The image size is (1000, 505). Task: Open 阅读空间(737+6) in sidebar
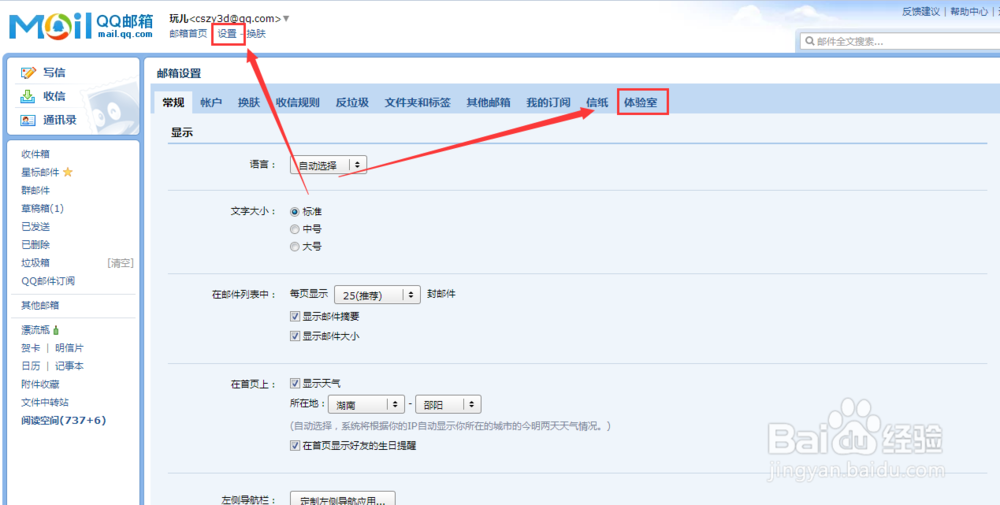click(63, 420)
